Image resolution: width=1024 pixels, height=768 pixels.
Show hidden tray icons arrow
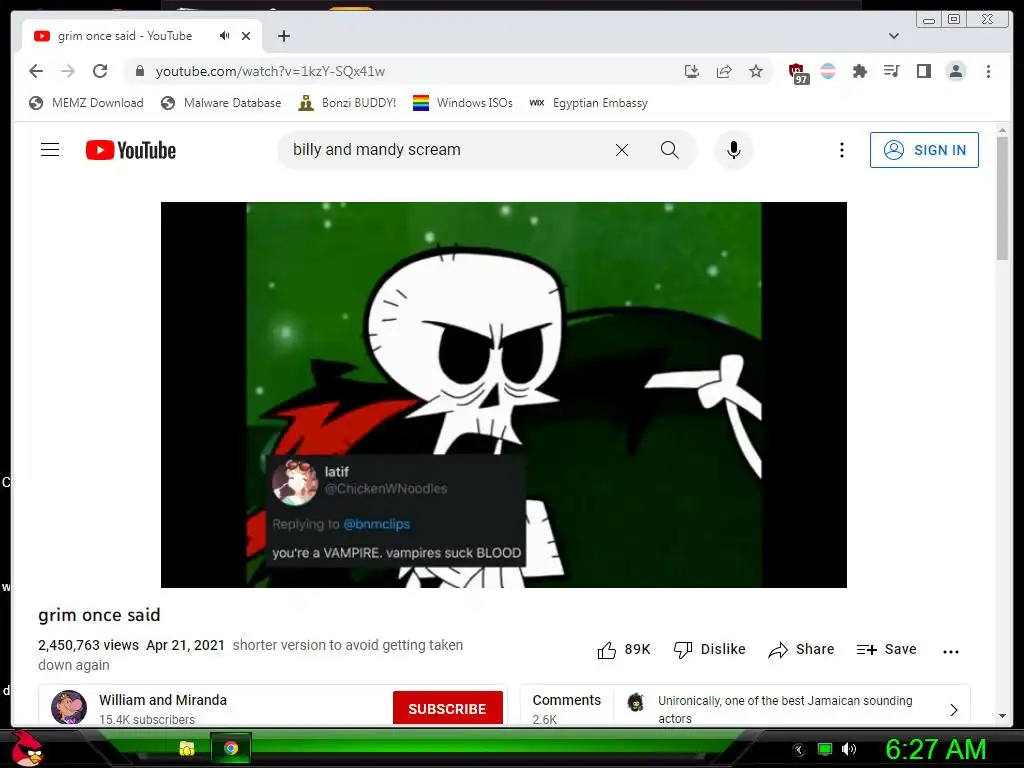(799, 749)
